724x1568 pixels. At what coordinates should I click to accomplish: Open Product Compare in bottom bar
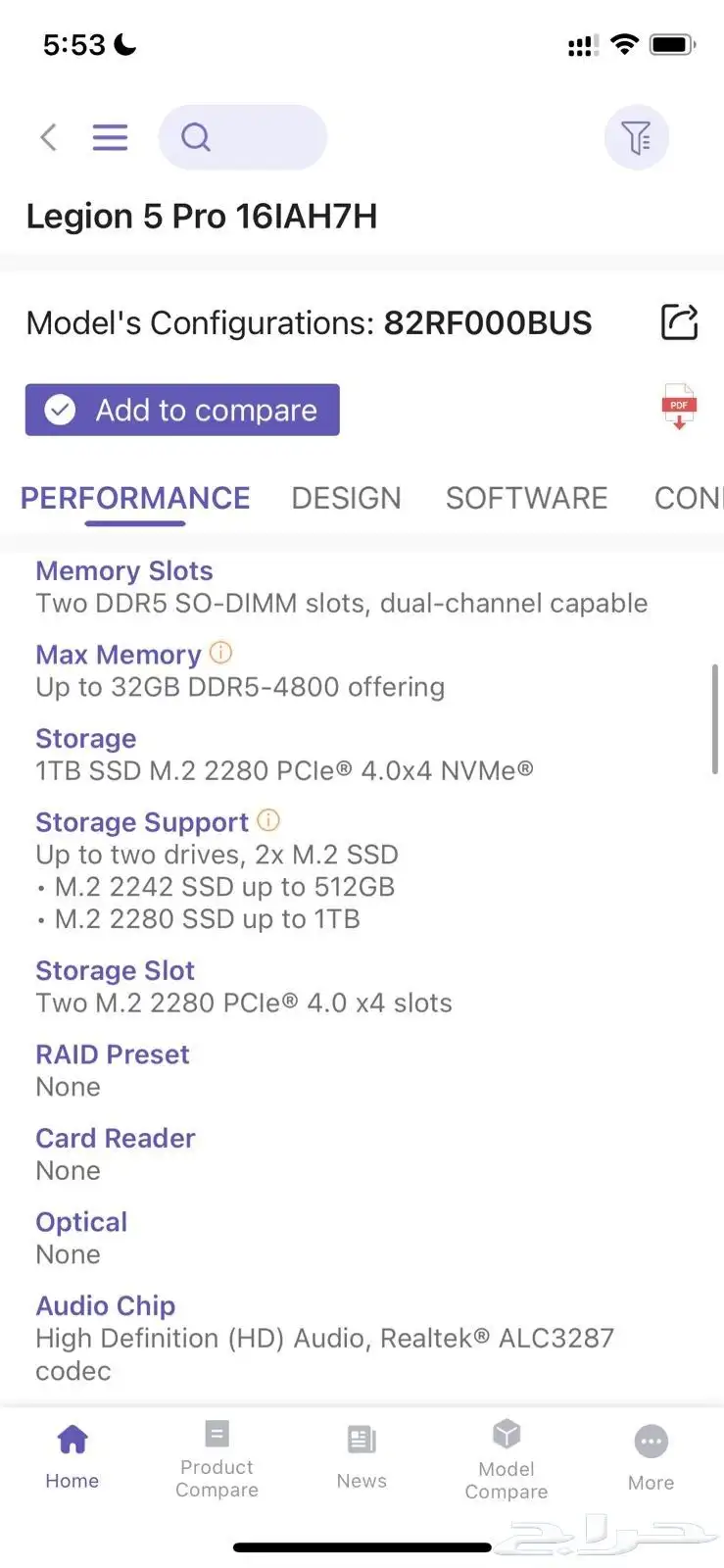pyautogui.click(x=217, y=1458)
